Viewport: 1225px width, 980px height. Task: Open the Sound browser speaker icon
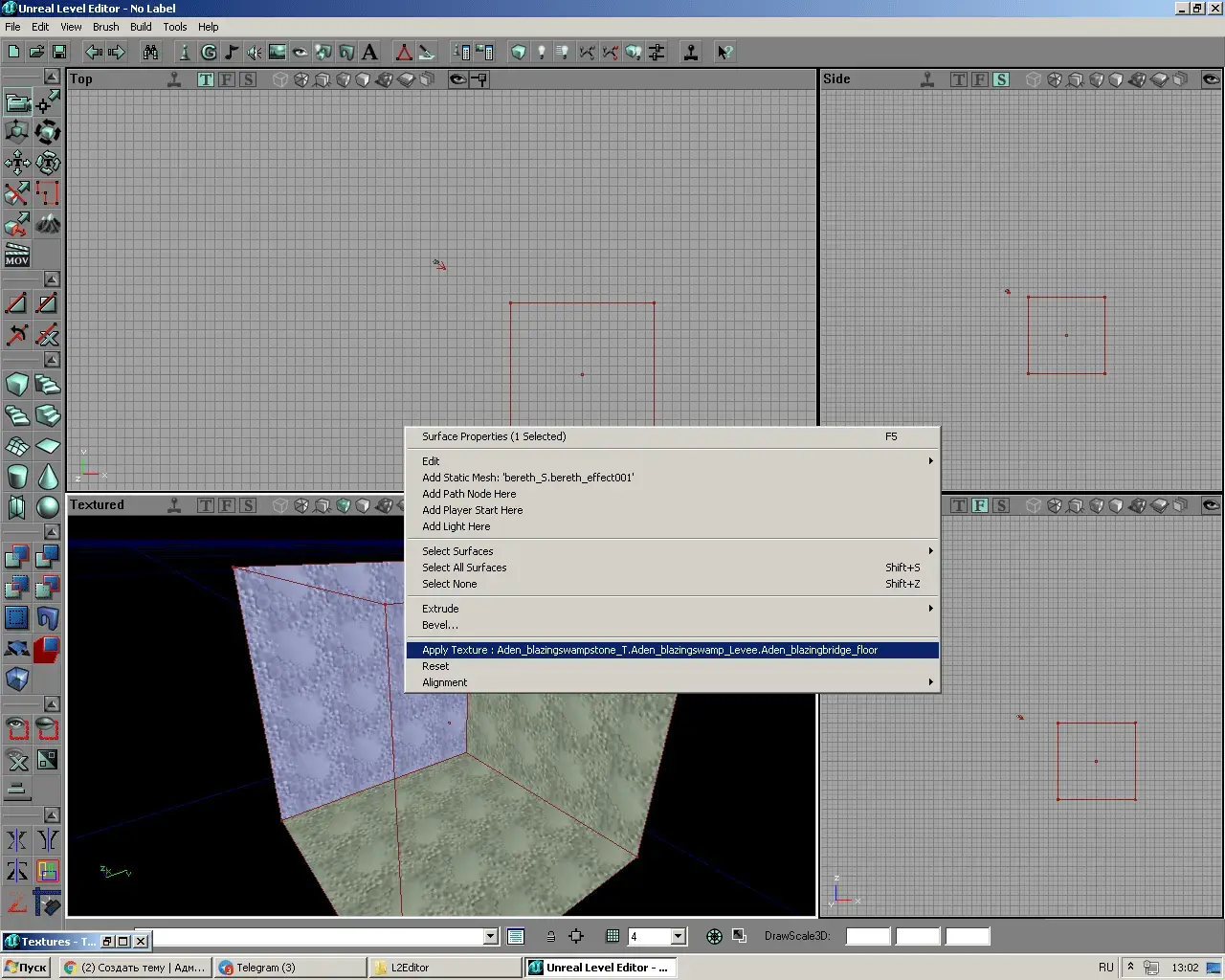tap(255, 52)
